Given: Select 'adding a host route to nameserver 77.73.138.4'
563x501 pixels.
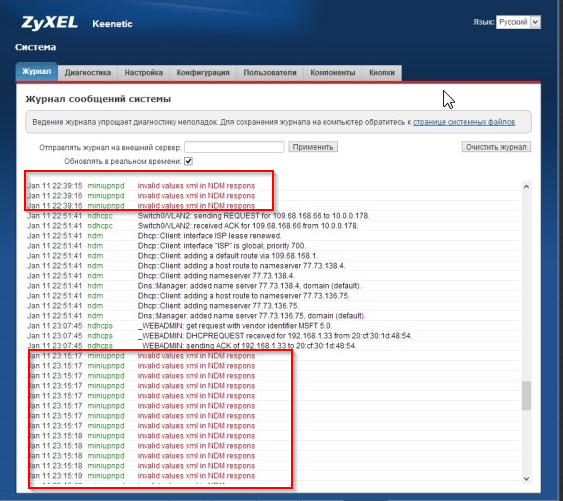Looking at the screenshot, I should [x=273, y=266].
